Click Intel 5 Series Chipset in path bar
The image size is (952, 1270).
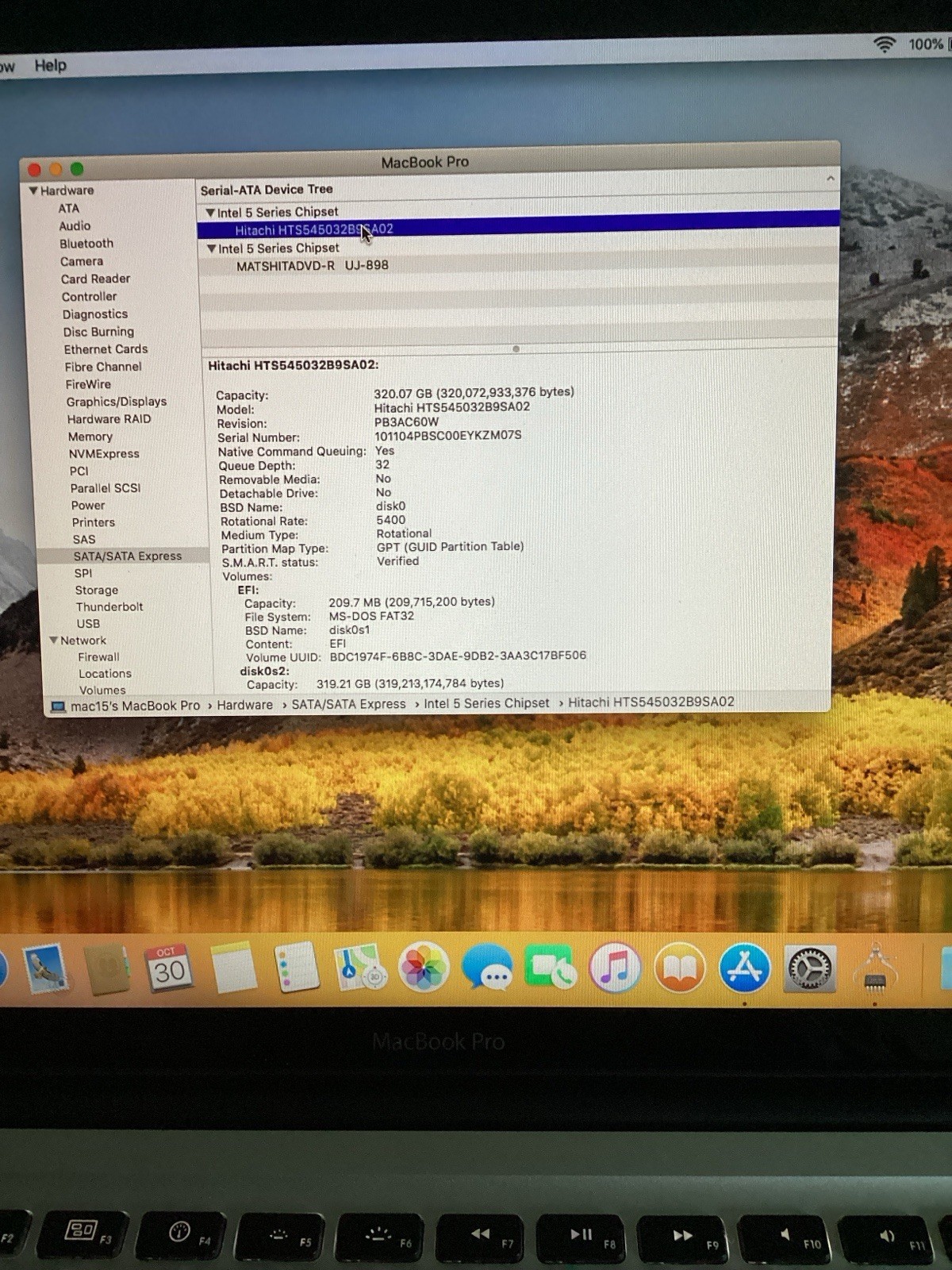pos(486,703)
